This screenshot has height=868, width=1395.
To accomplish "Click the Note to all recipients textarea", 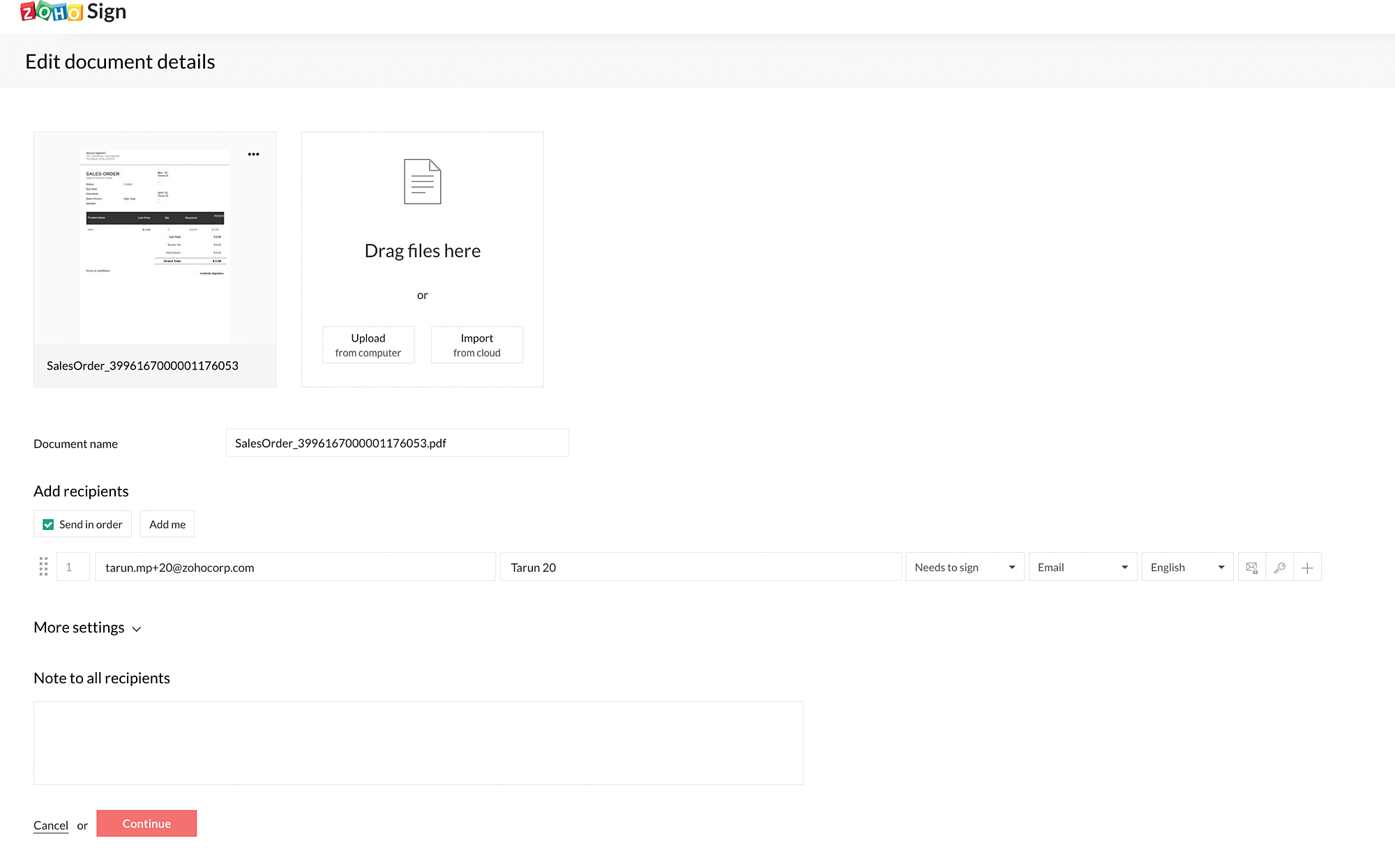I will [x=418, y=743].
